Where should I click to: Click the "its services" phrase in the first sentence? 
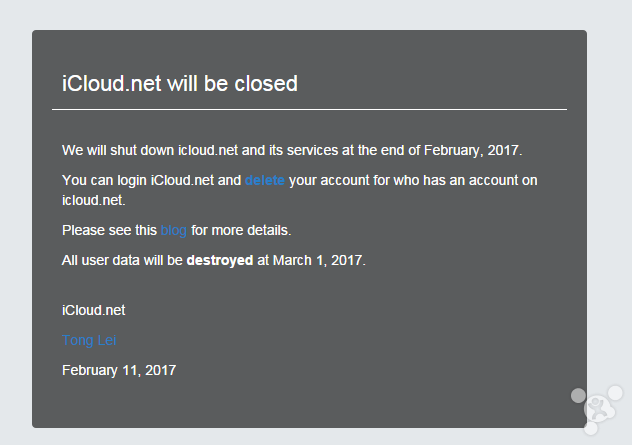click(x=305, y=151)
